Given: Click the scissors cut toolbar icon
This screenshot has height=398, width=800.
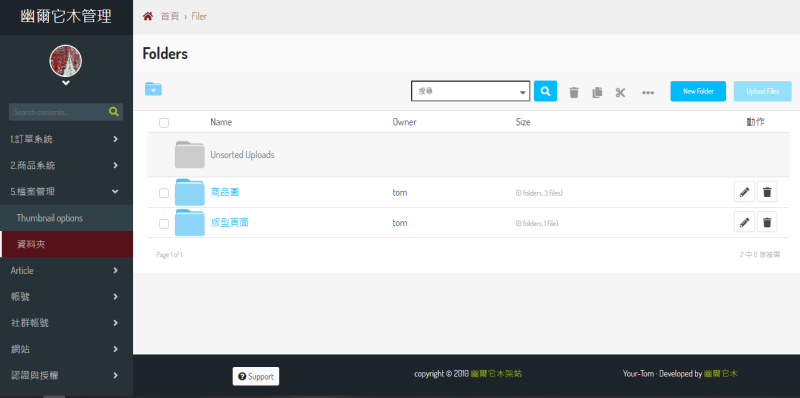Looking at the screenshot, I should [620, 92].
